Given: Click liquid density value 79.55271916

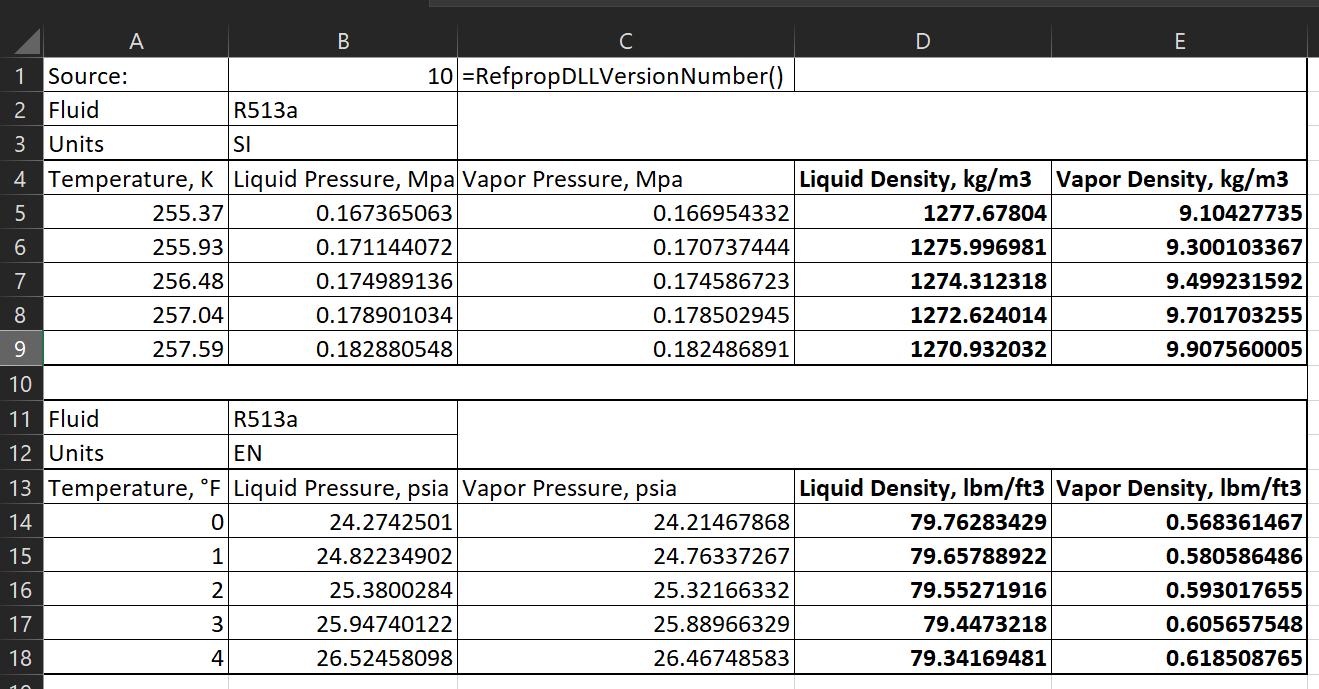Looking at the screenshot, I should tap(923, 589).
